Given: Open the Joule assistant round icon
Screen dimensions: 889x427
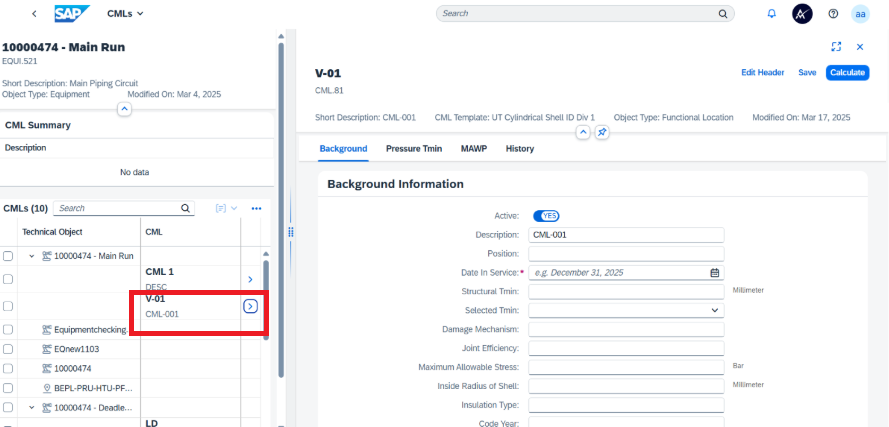Looking at the screenshot, I should (802, 14).
